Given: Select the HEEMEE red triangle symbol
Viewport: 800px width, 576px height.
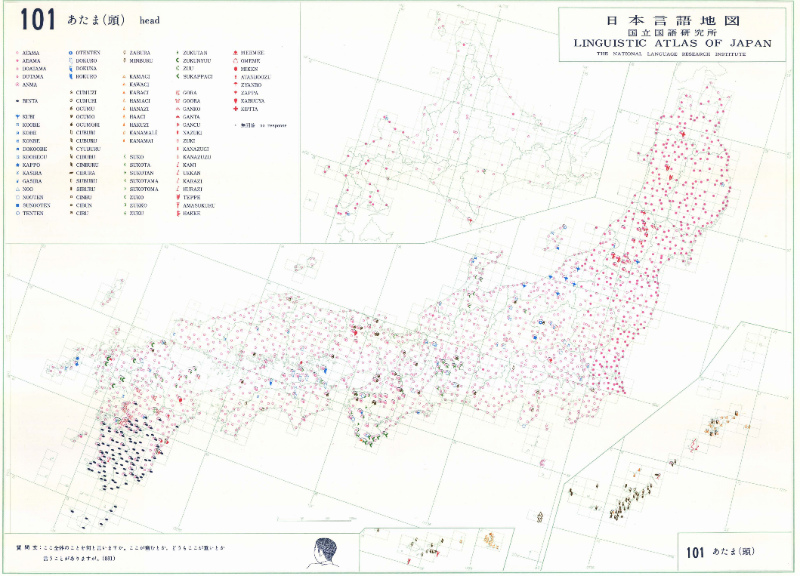Looking at the screenshot, I should [x=234, y=51].
